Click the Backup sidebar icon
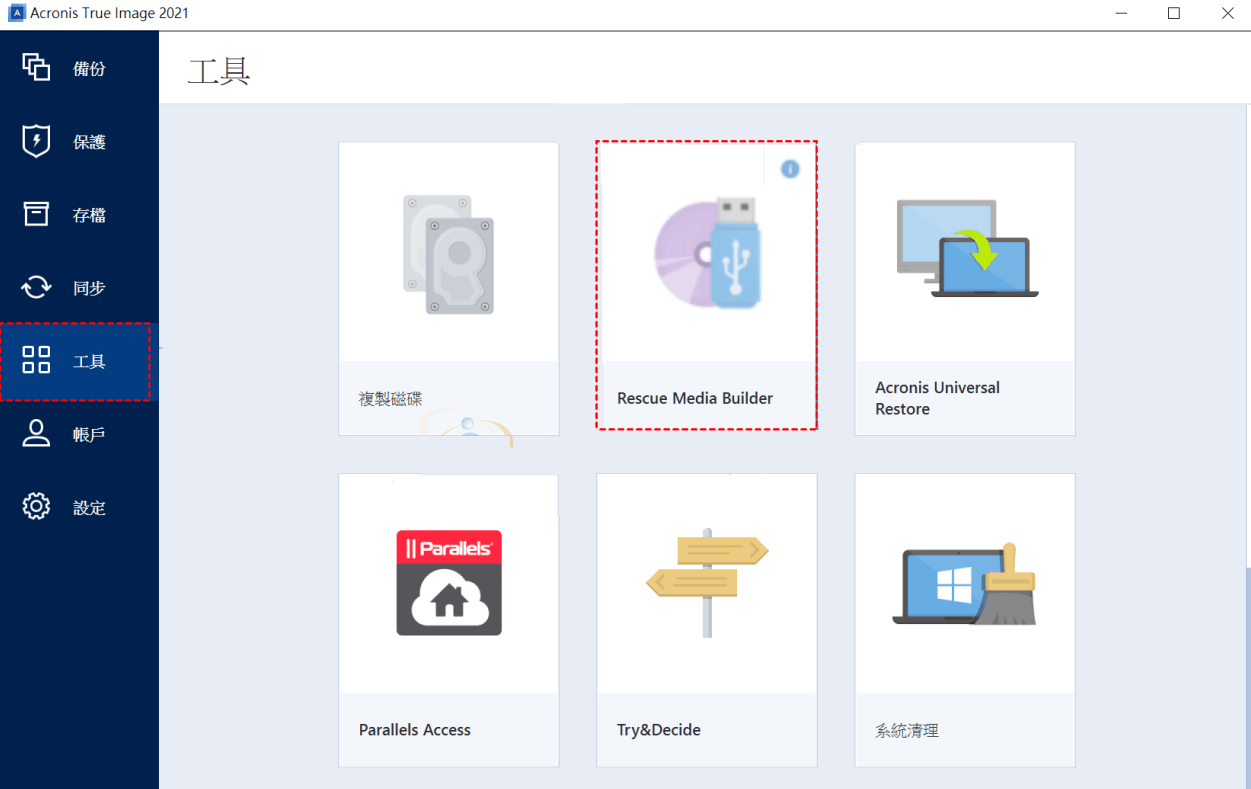 [36, 68]
